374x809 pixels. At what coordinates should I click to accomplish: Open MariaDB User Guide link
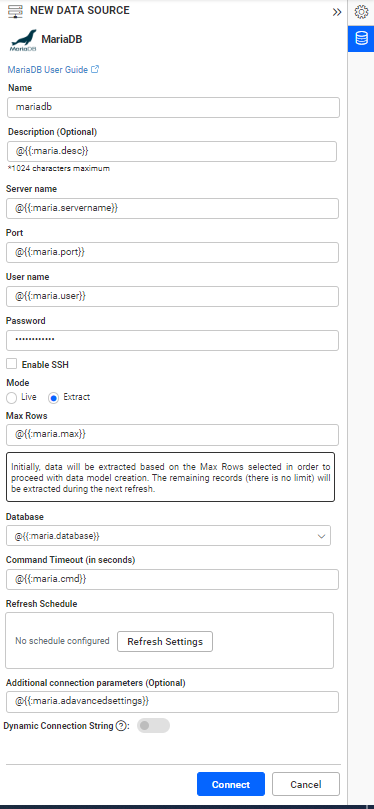point(47,69)
